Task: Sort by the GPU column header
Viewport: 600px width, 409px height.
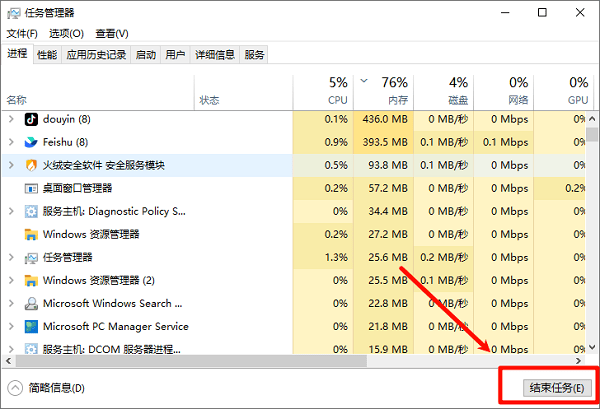Action: 564,93
